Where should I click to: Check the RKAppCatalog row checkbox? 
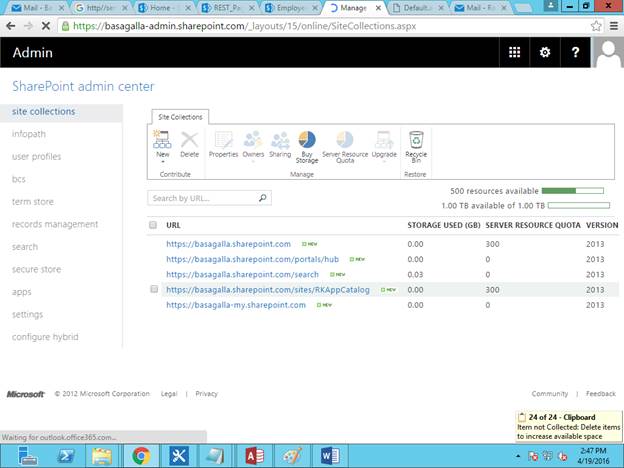pos(154,289)
